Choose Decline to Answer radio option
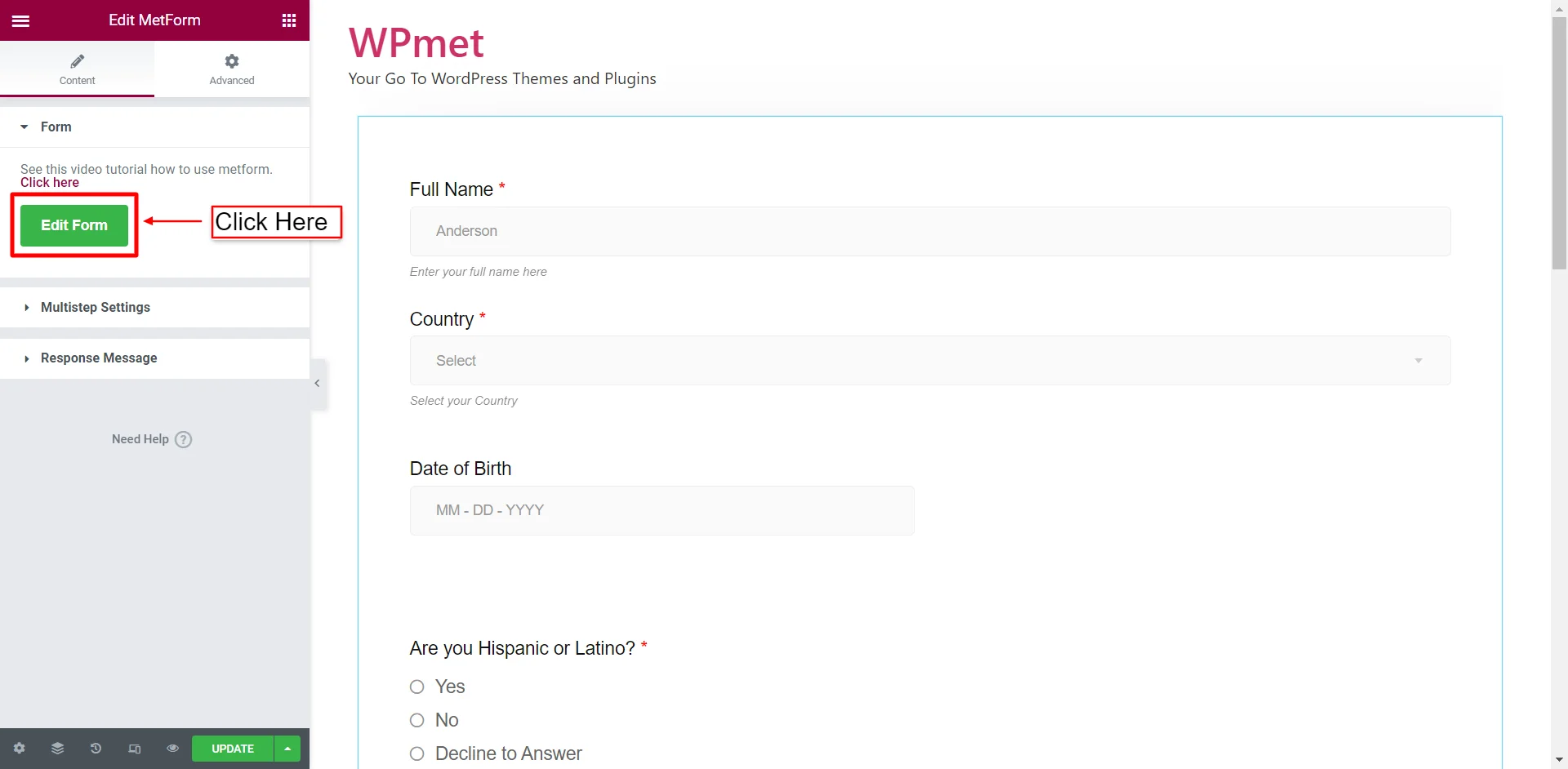 [417, 753]
